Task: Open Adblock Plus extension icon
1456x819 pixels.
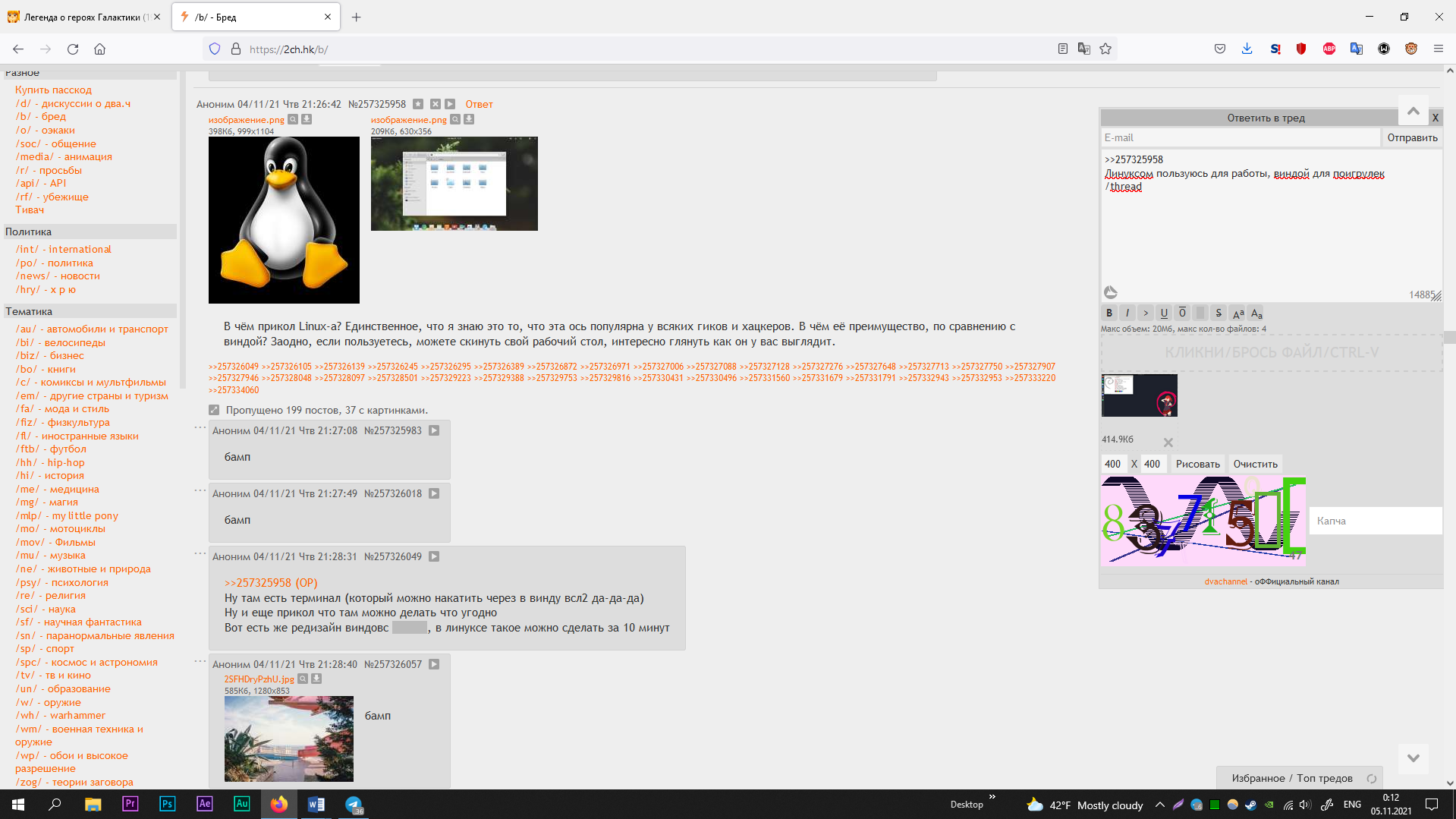Action: [x=1329, y=49]
